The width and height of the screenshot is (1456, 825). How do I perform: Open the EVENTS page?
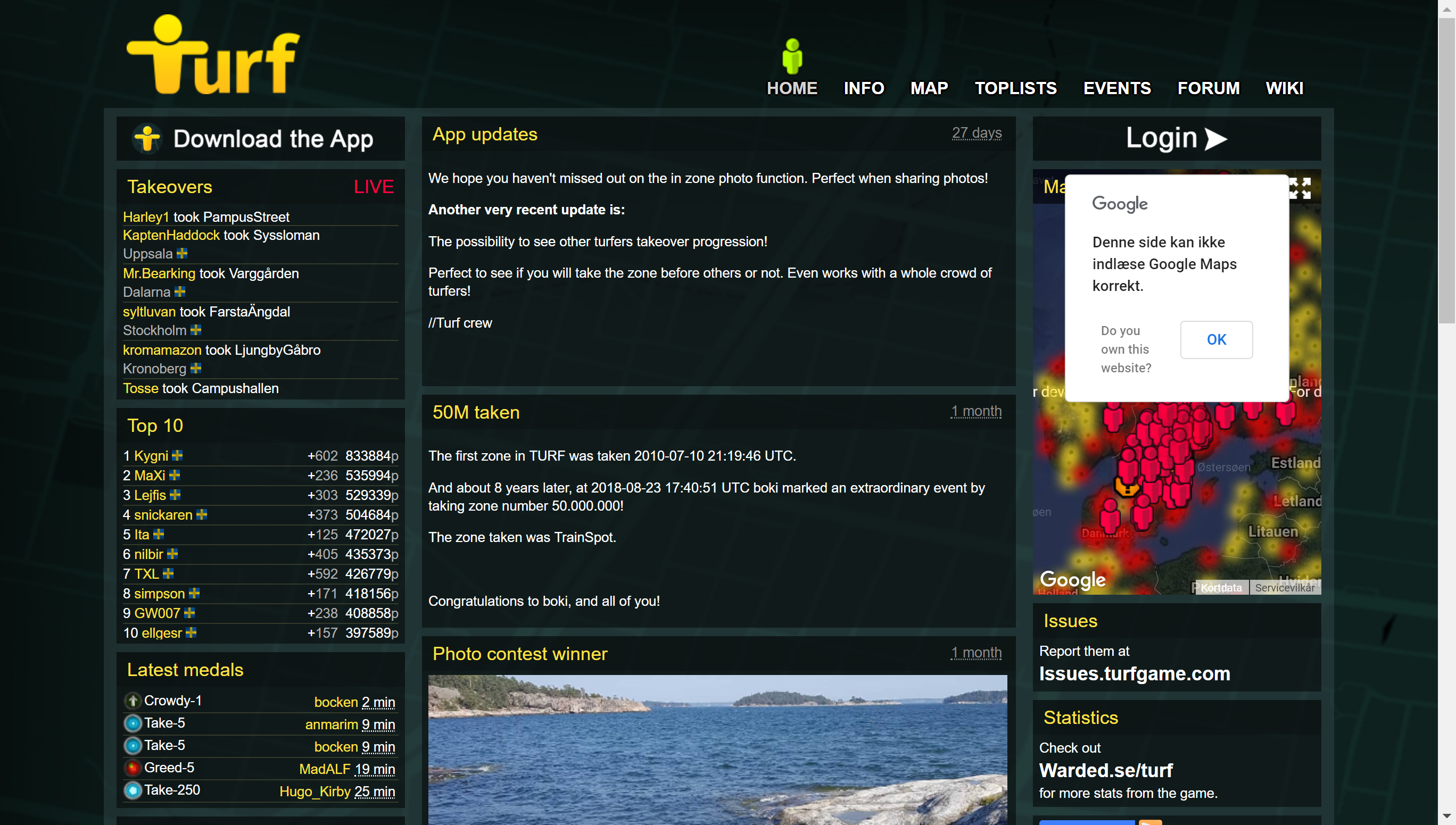coord(1116,88)
